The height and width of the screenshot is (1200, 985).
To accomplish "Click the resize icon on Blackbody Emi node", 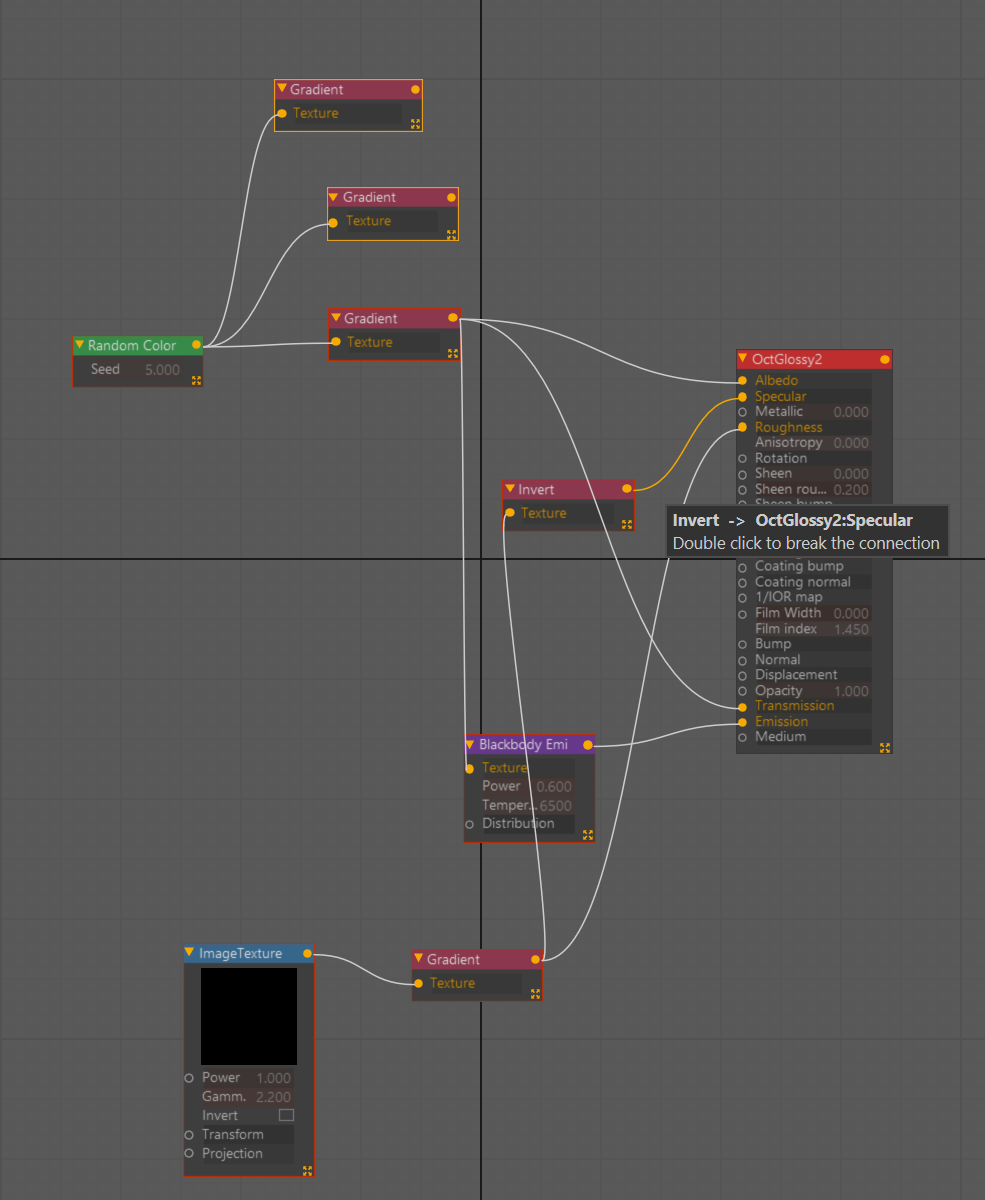I will coord(588,834).
